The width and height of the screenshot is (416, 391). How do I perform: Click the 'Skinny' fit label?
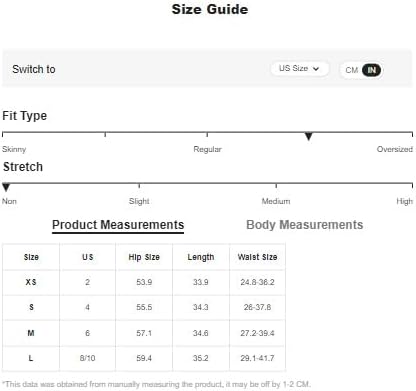point(14,149)
